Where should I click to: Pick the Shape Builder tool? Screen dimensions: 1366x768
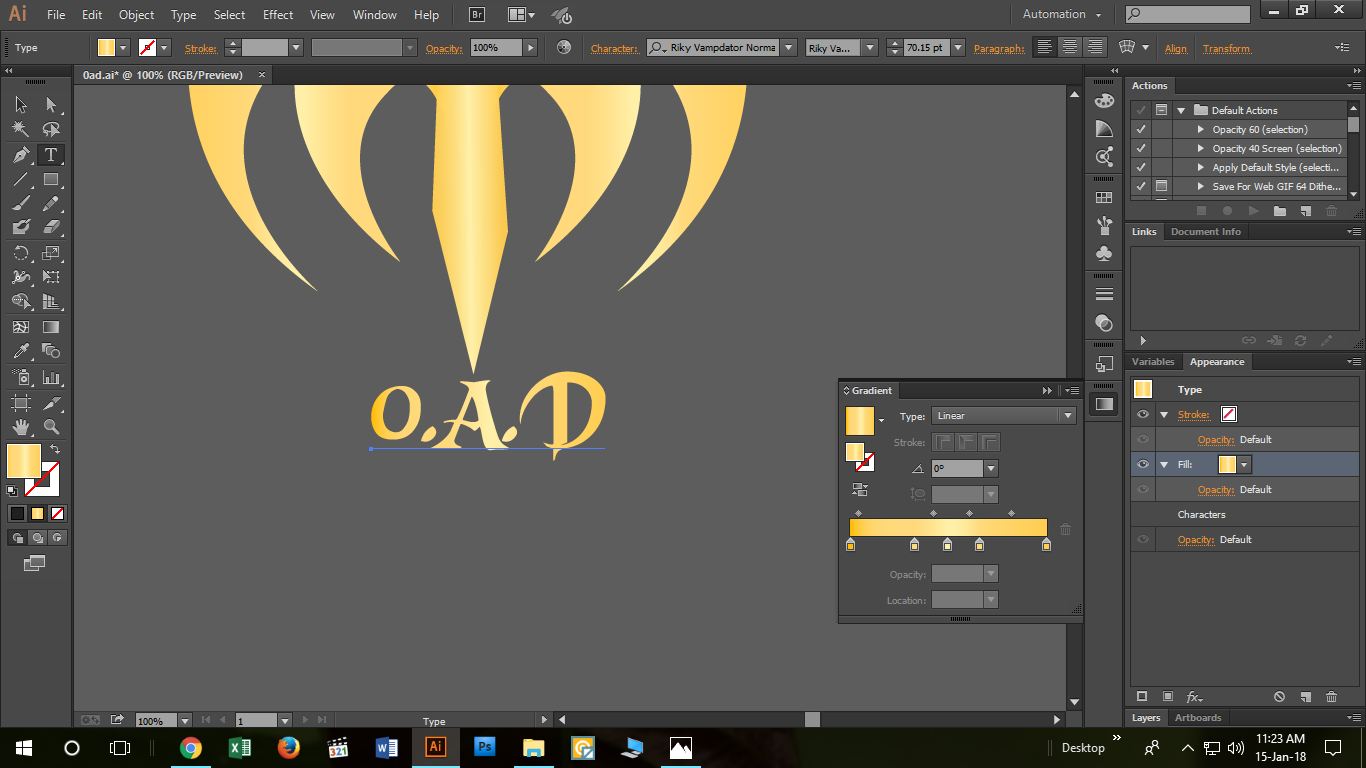point(21,302)
